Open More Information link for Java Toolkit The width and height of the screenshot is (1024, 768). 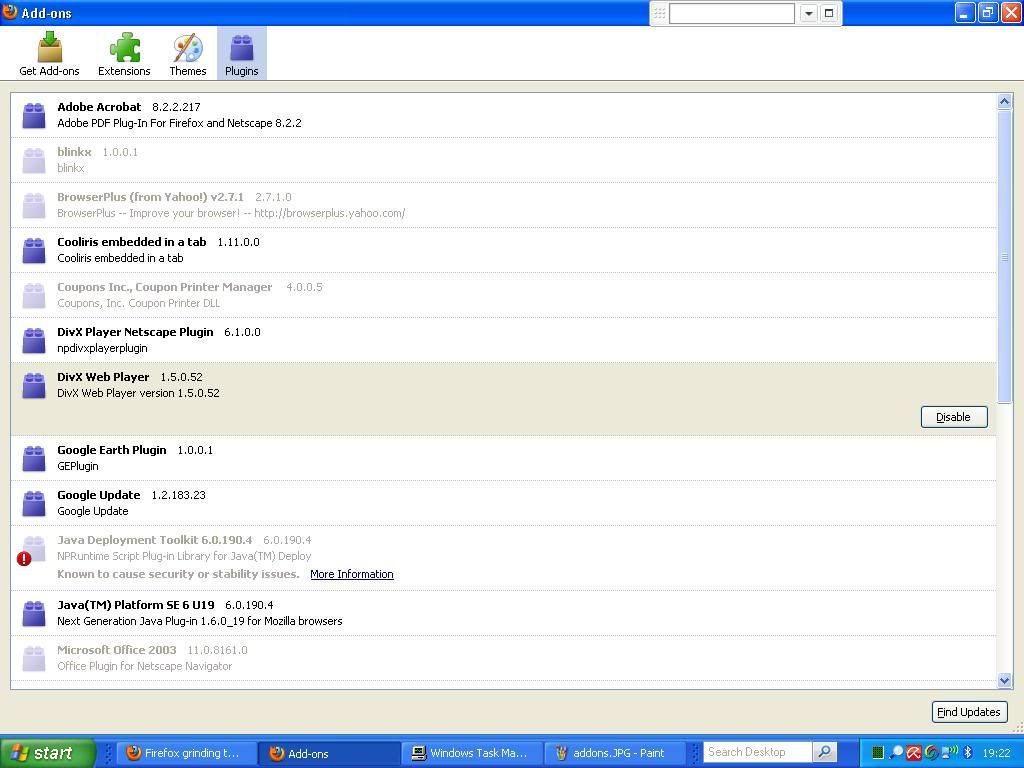click(351, 574)
